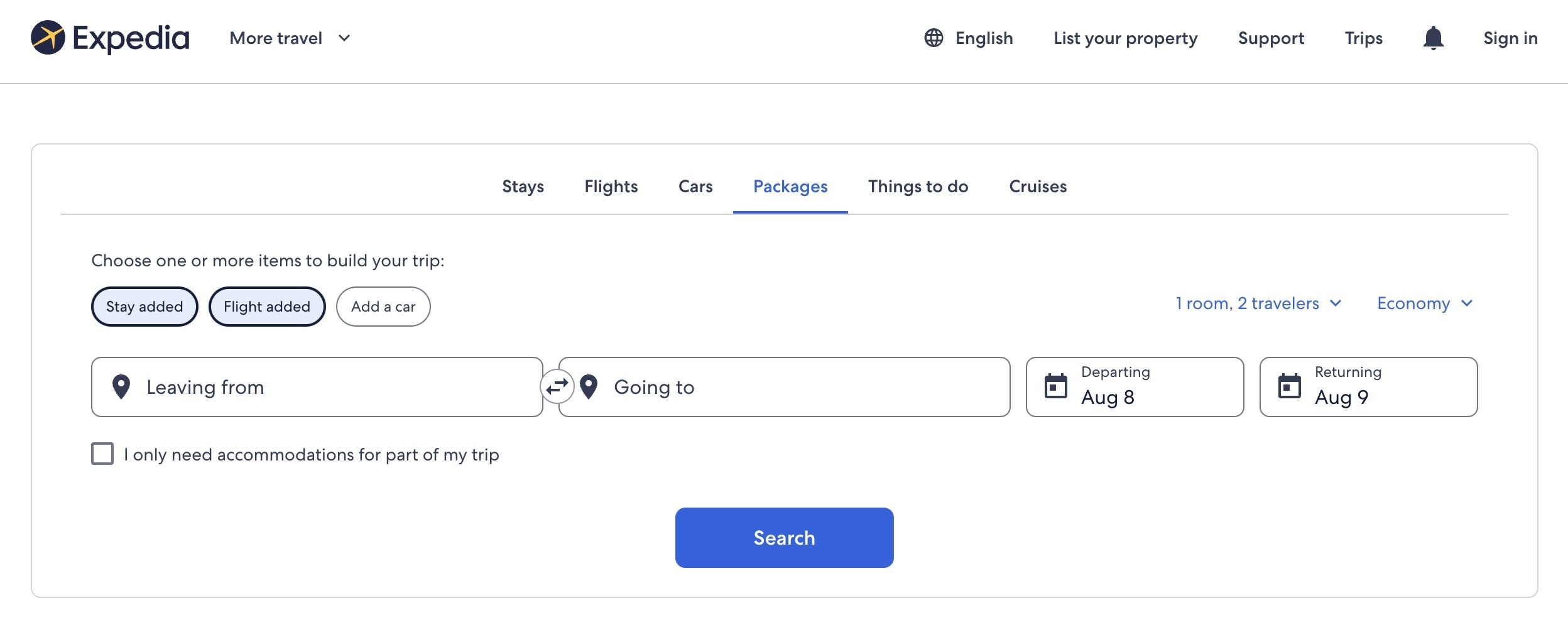Click the Expedia airplane logo
This screenshot has width=1568, height=637.
pyautogui.click(x=50, y=38)
